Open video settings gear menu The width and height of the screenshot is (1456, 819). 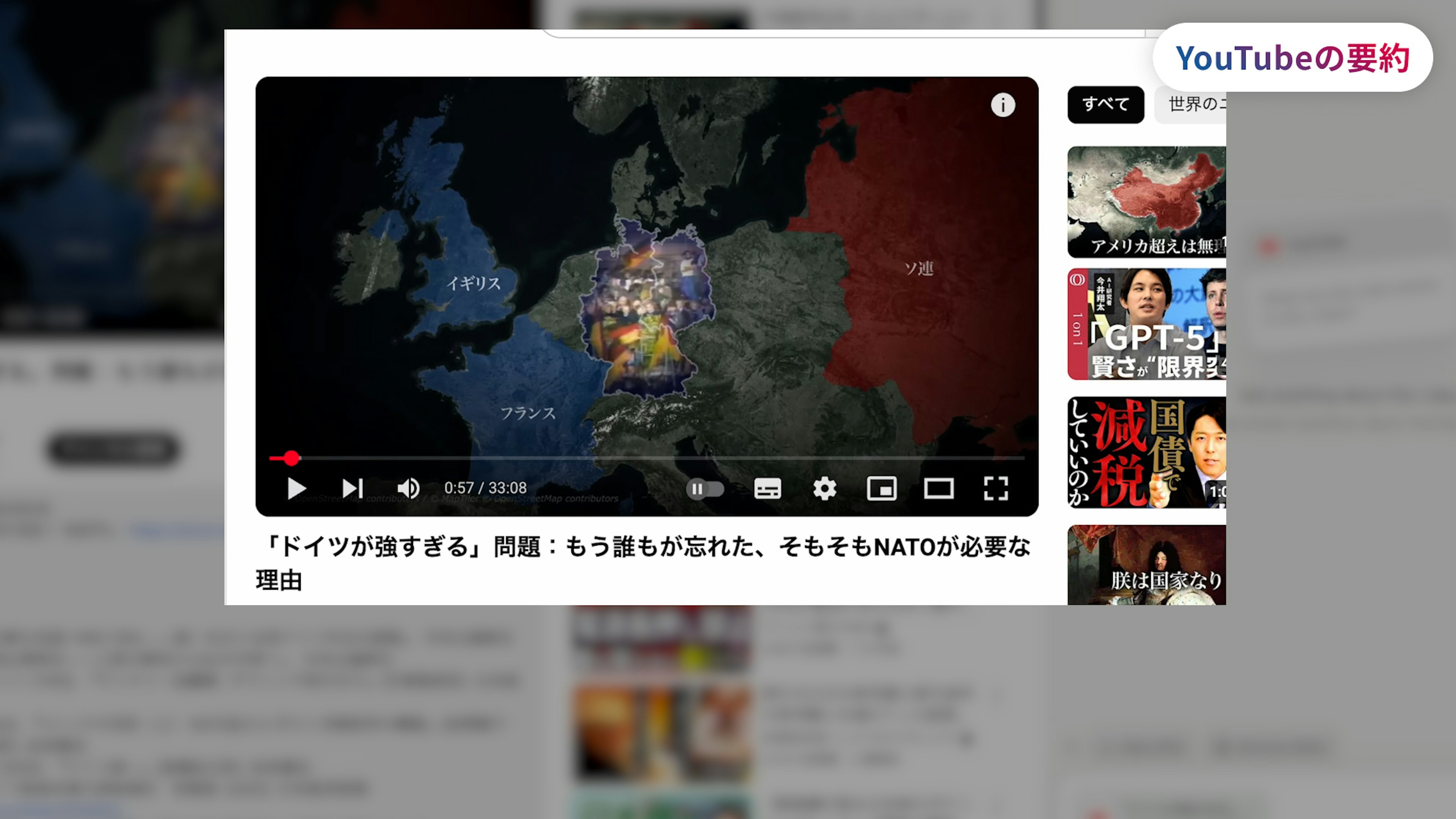tap(825, 488)
